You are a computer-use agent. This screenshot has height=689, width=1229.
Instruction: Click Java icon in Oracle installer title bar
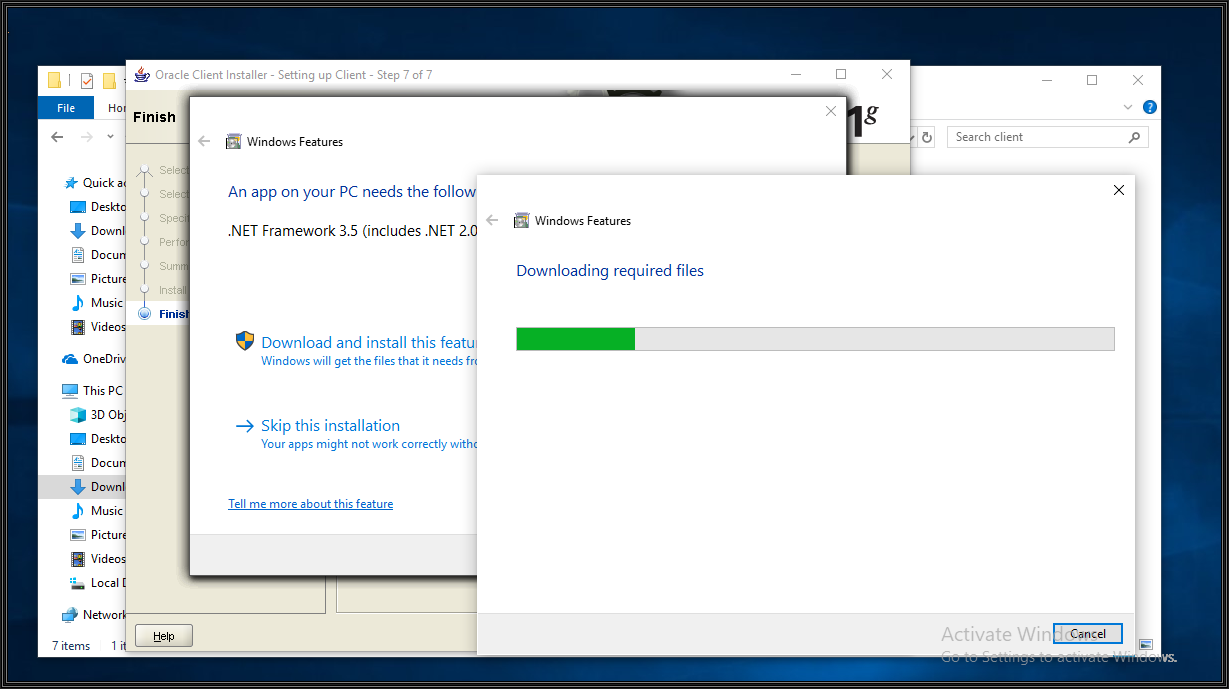click(141, 75)
